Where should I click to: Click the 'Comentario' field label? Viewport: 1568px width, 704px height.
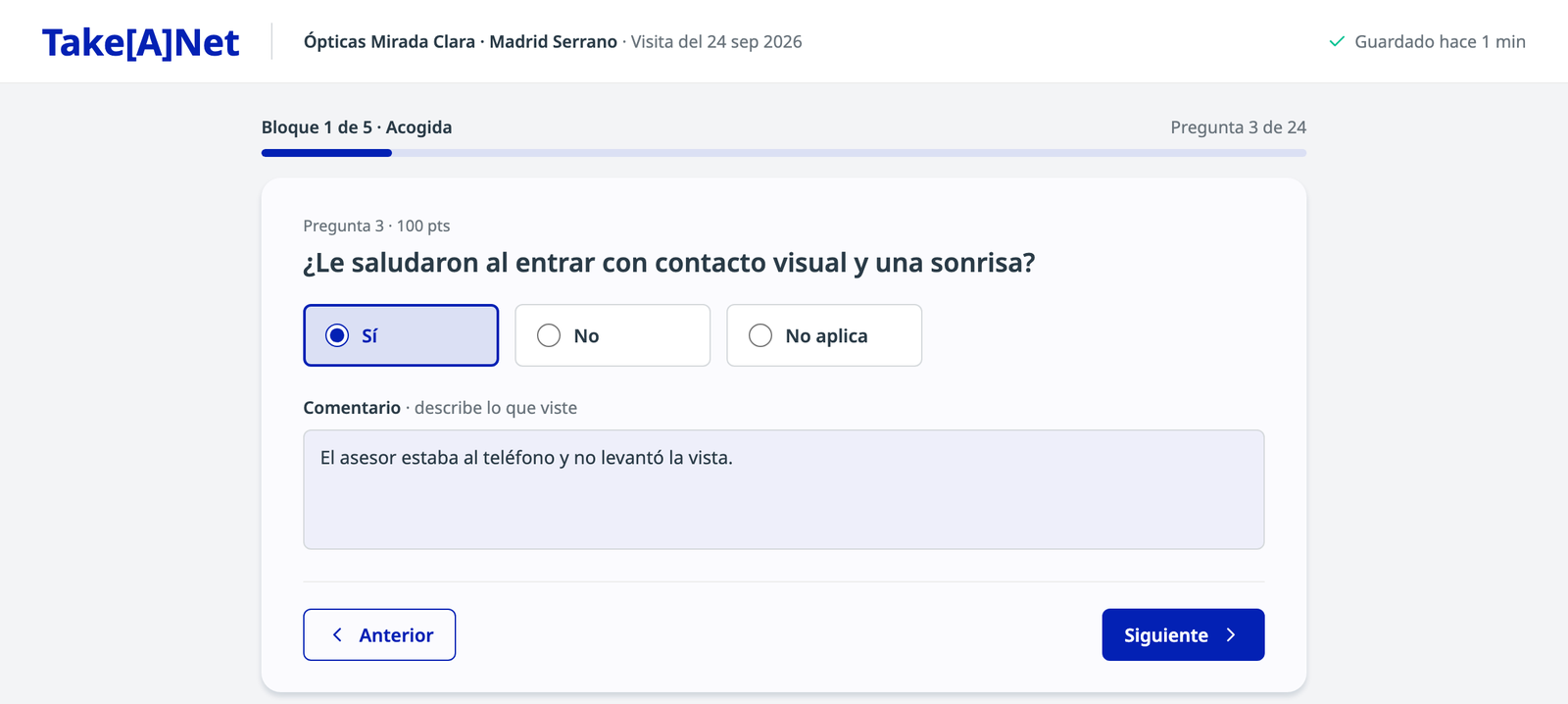tap(352, 408)
